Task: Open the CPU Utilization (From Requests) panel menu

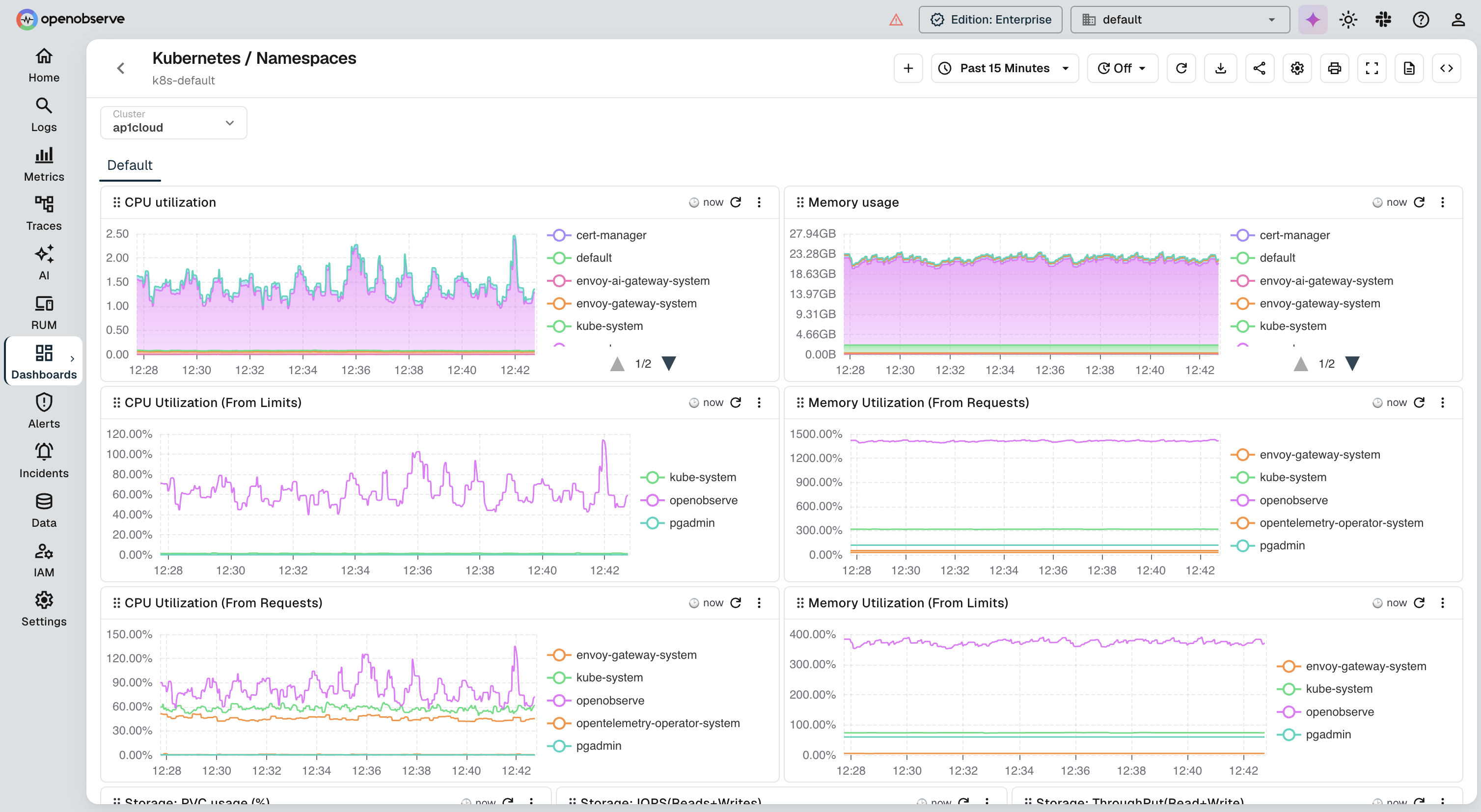Action: (x=759, y=603)
